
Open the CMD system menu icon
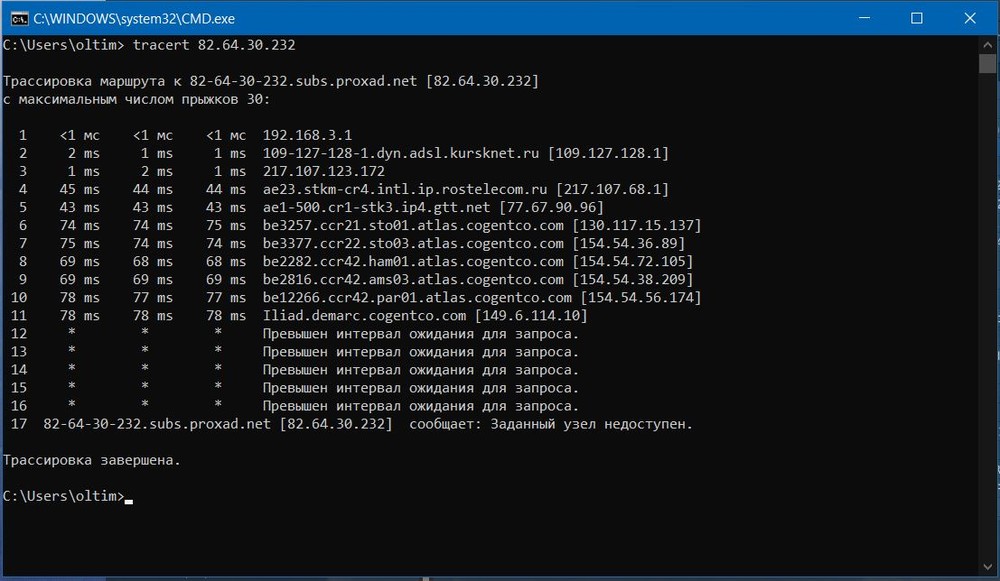(x=16, y=18)
